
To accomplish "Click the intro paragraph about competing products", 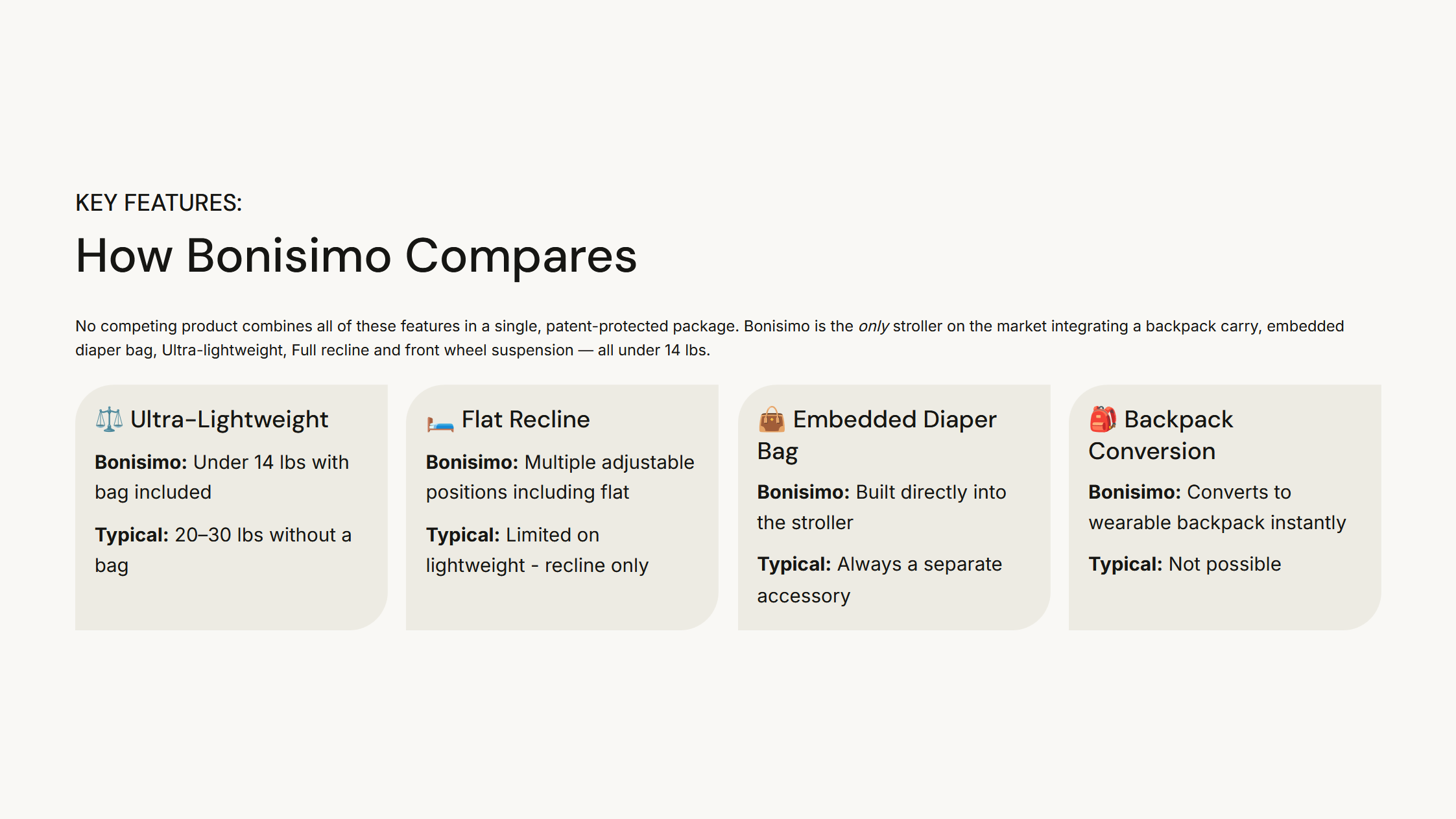I will point(710,338).
